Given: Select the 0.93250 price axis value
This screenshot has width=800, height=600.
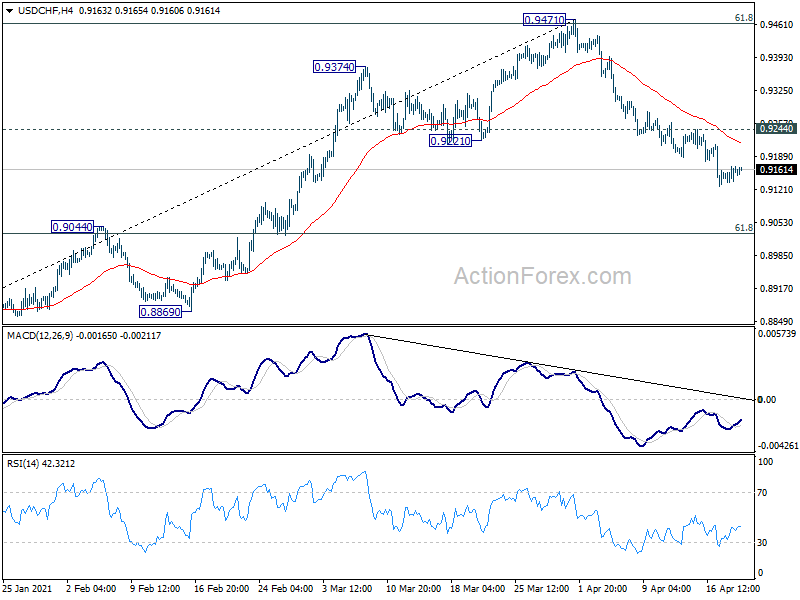Looking at the screenshot, I should click(x=777, y=90).
